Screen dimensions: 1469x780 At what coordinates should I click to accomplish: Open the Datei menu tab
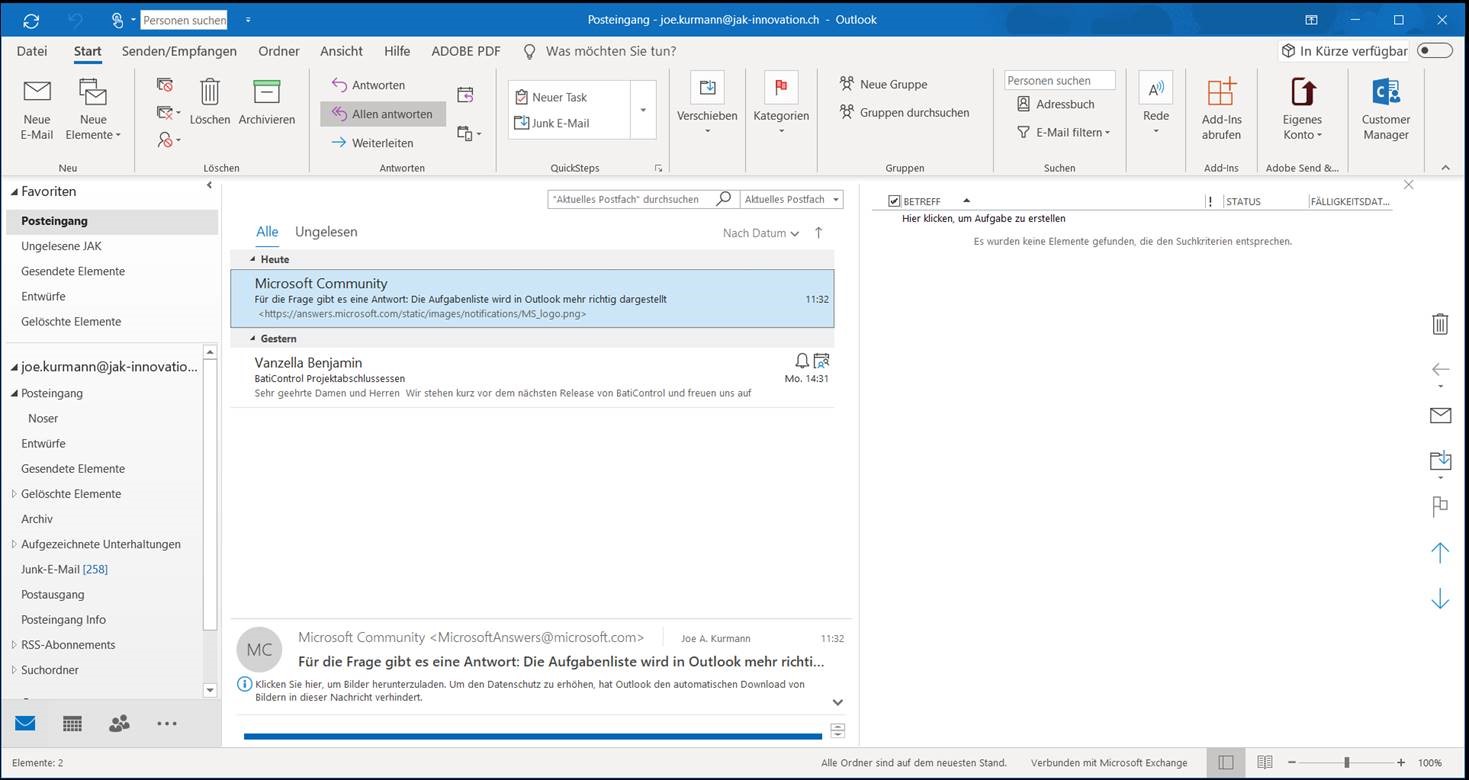[32, 51]
